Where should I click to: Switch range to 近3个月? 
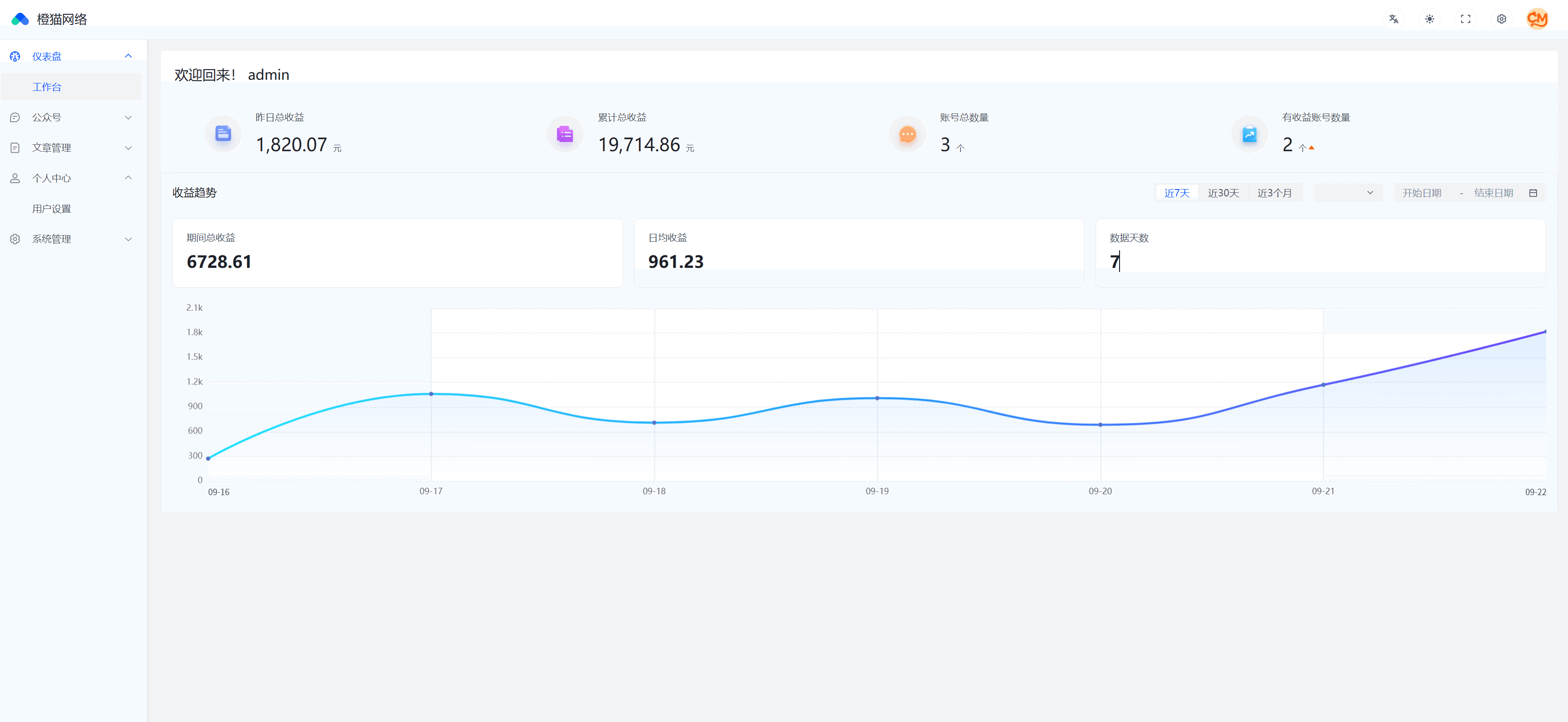point(1274,193)
